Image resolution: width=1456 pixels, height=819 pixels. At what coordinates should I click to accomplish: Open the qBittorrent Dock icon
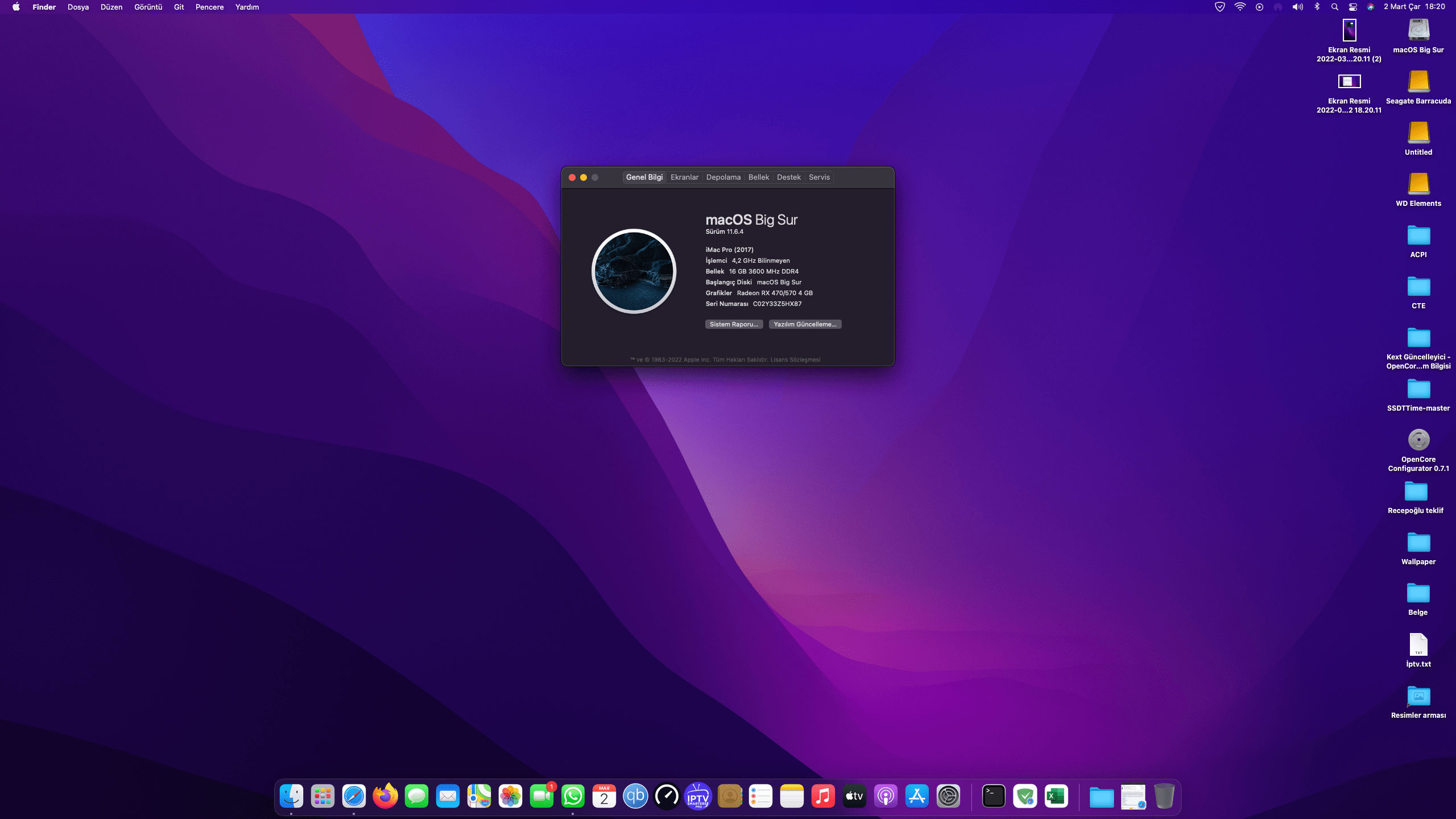click(x=635, y=796)
